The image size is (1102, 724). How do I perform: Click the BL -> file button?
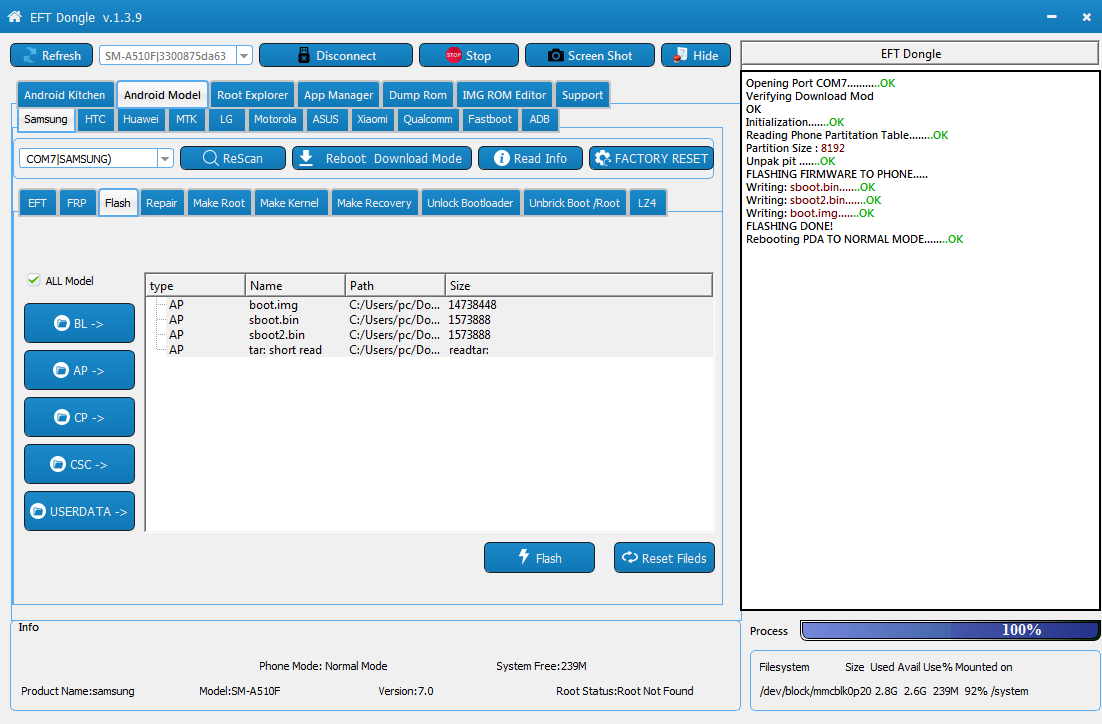pos(79,323)
